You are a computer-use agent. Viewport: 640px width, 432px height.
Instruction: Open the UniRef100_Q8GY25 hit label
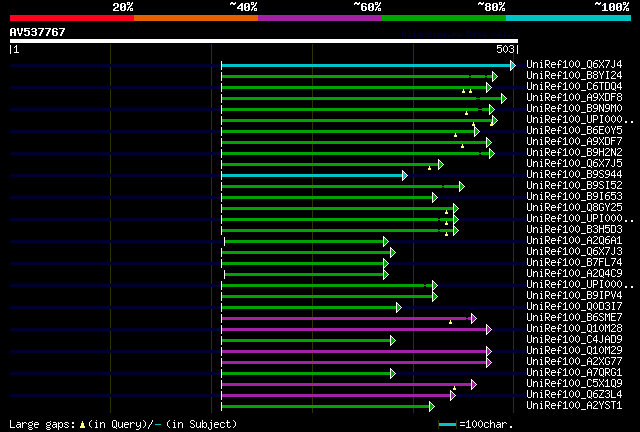pyautogui.click(x=574, y=208)
